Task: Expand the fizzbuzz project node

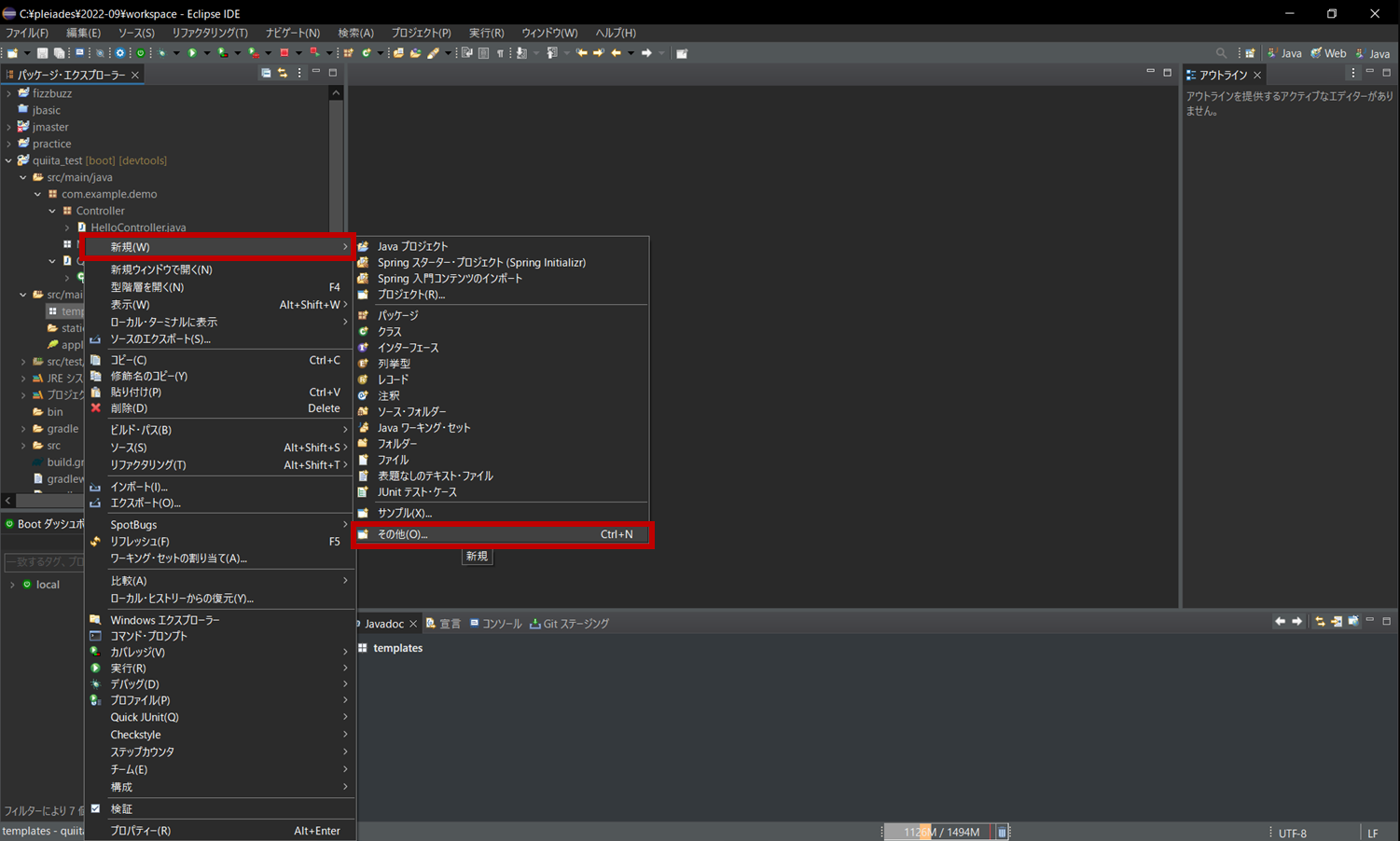Action: [8, 93]
